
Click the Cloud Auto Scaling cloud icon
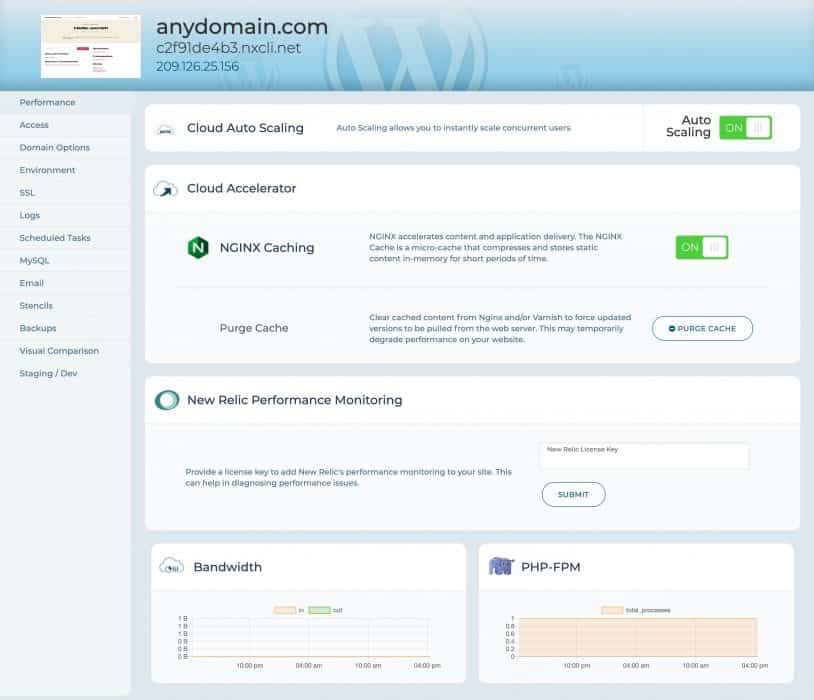click(163, 128)
